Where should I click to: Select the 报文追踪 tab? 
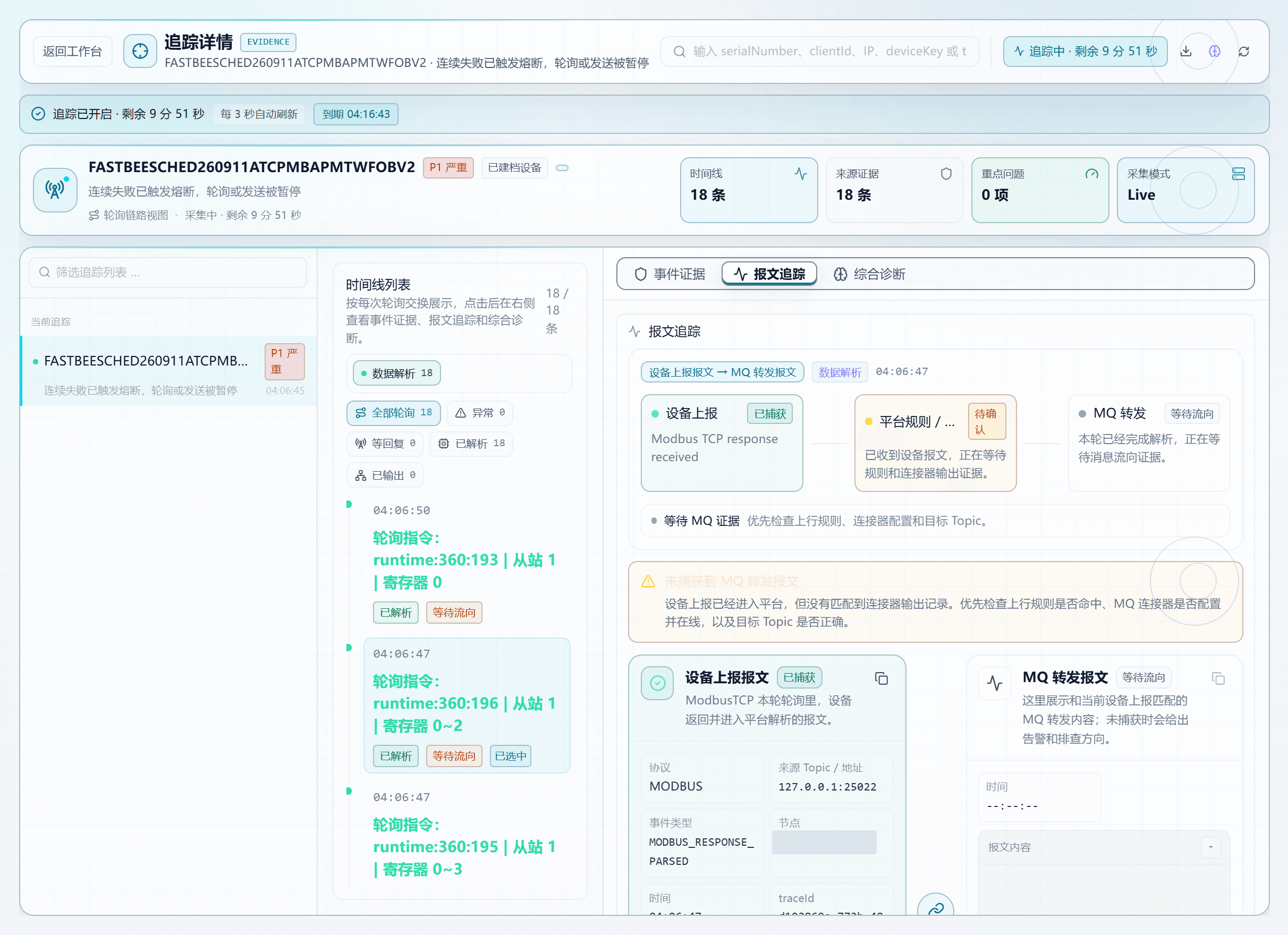point(769,274)
